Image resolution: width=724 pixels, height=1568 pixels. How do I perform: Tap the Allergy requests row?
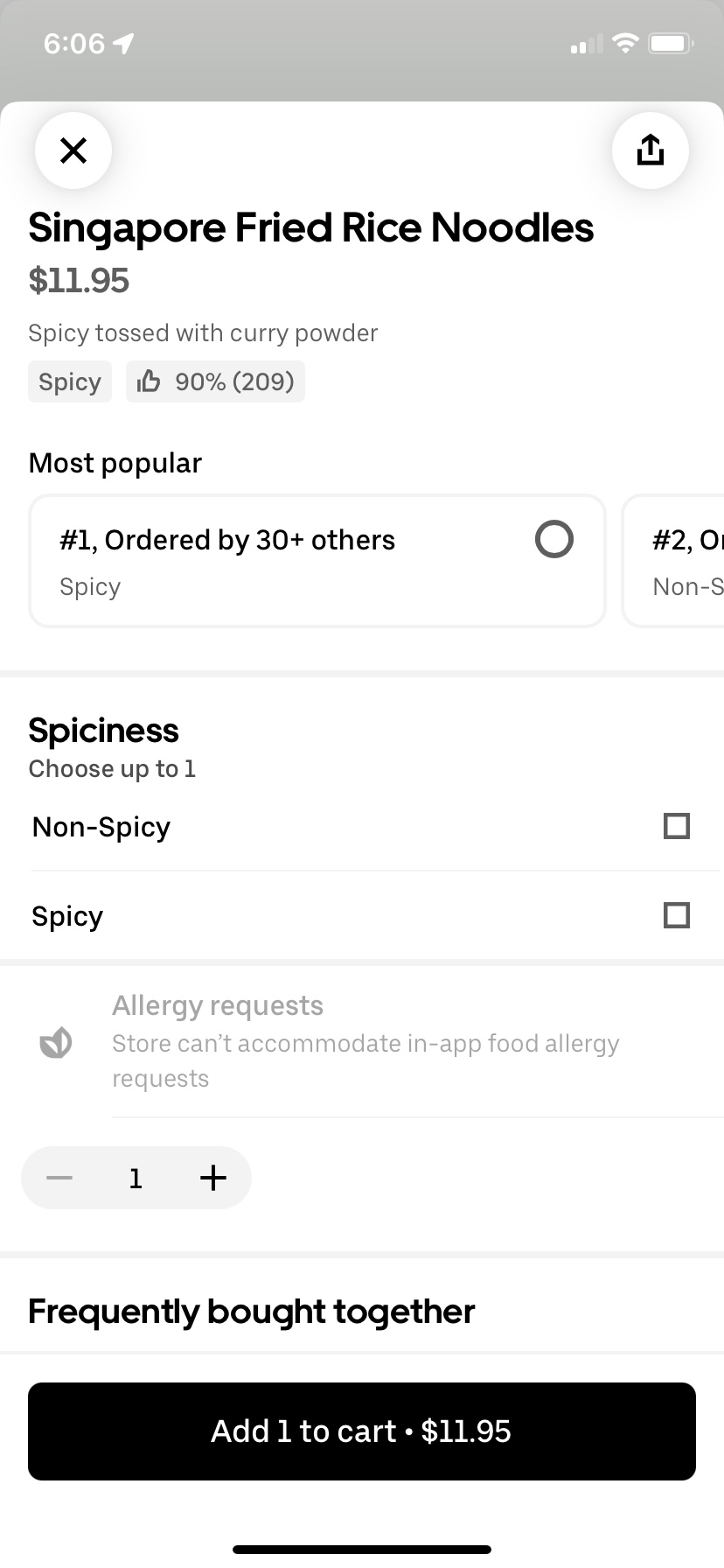[x=365, y=1042]
